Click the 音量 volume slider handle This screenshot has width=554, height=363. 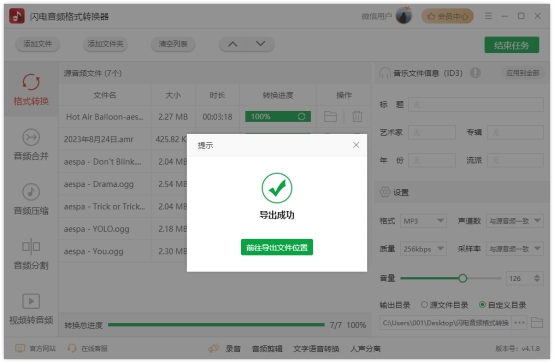tap(462, 278)
